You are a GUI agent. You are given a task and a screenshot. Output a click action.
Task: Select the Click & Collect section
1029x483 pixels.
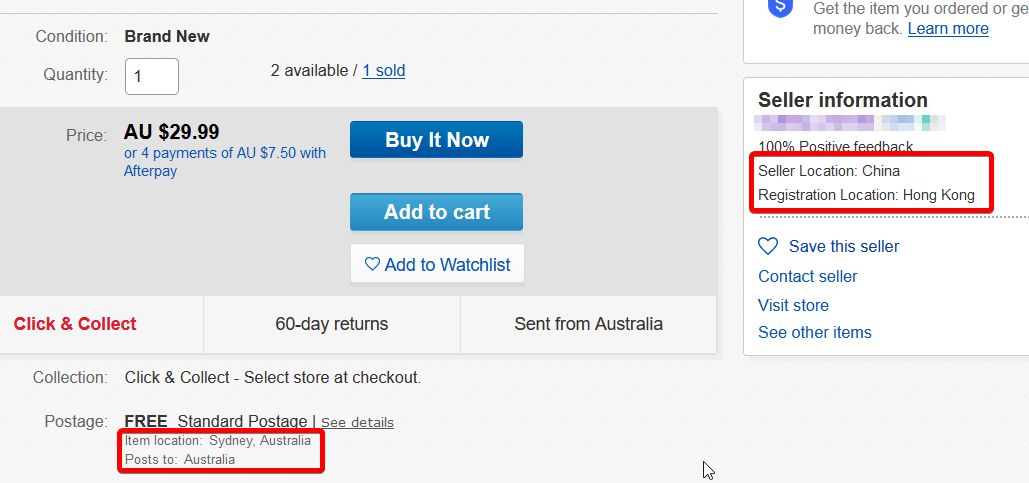[75, 324]
